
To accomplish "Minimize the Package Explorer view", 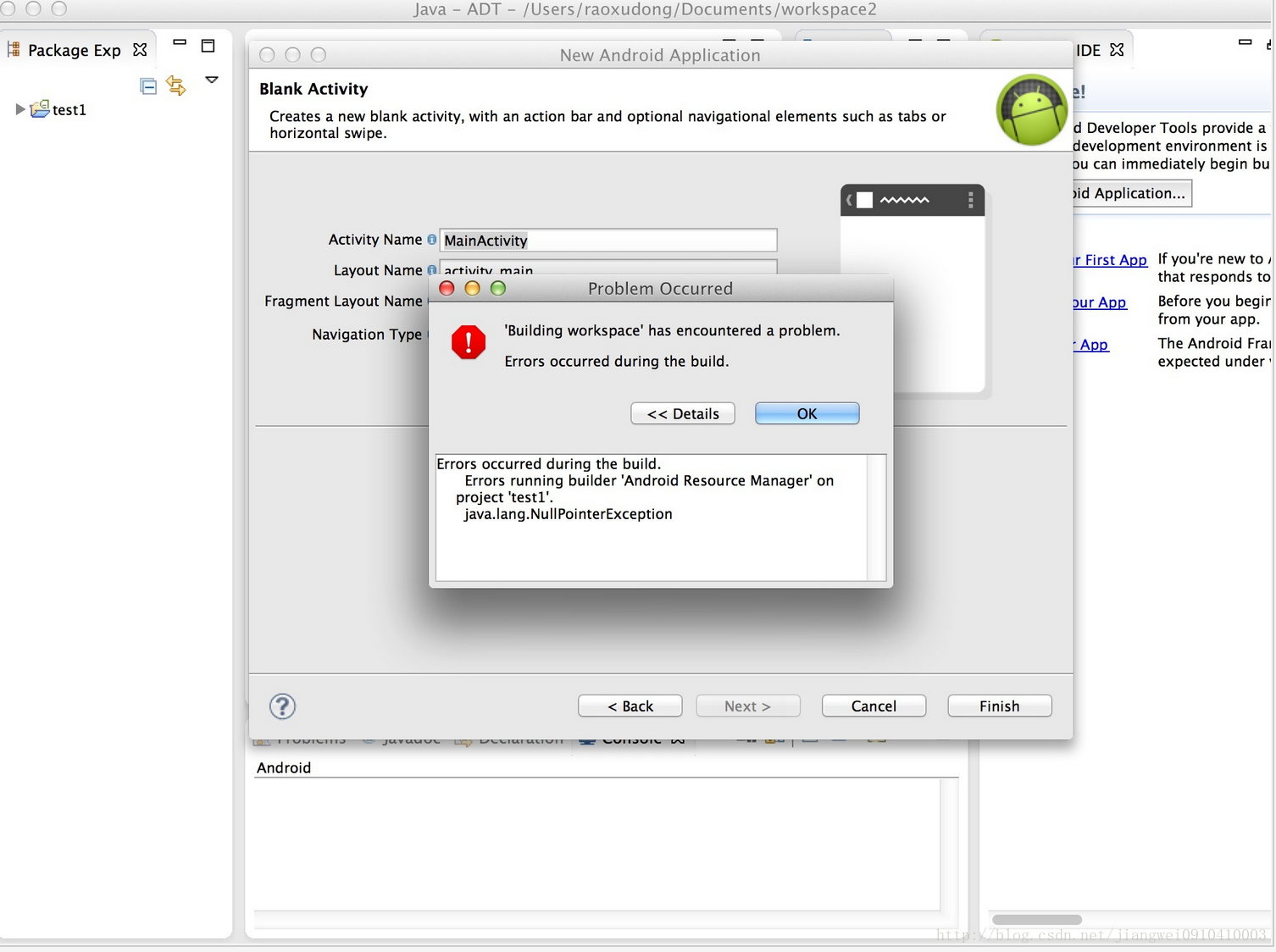I will [x=180, y=42].
